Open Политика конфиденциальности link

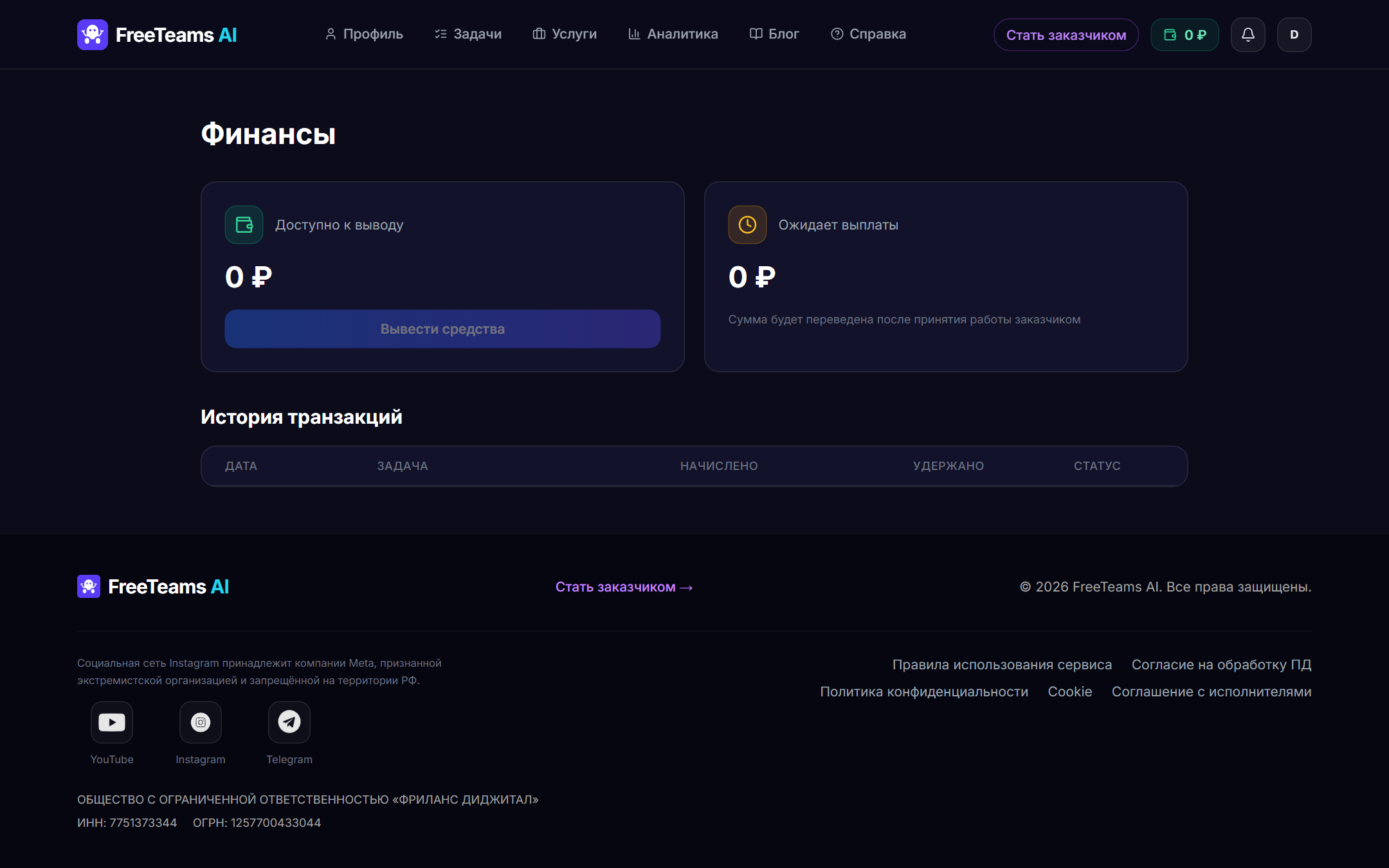[x=924, y=692]
